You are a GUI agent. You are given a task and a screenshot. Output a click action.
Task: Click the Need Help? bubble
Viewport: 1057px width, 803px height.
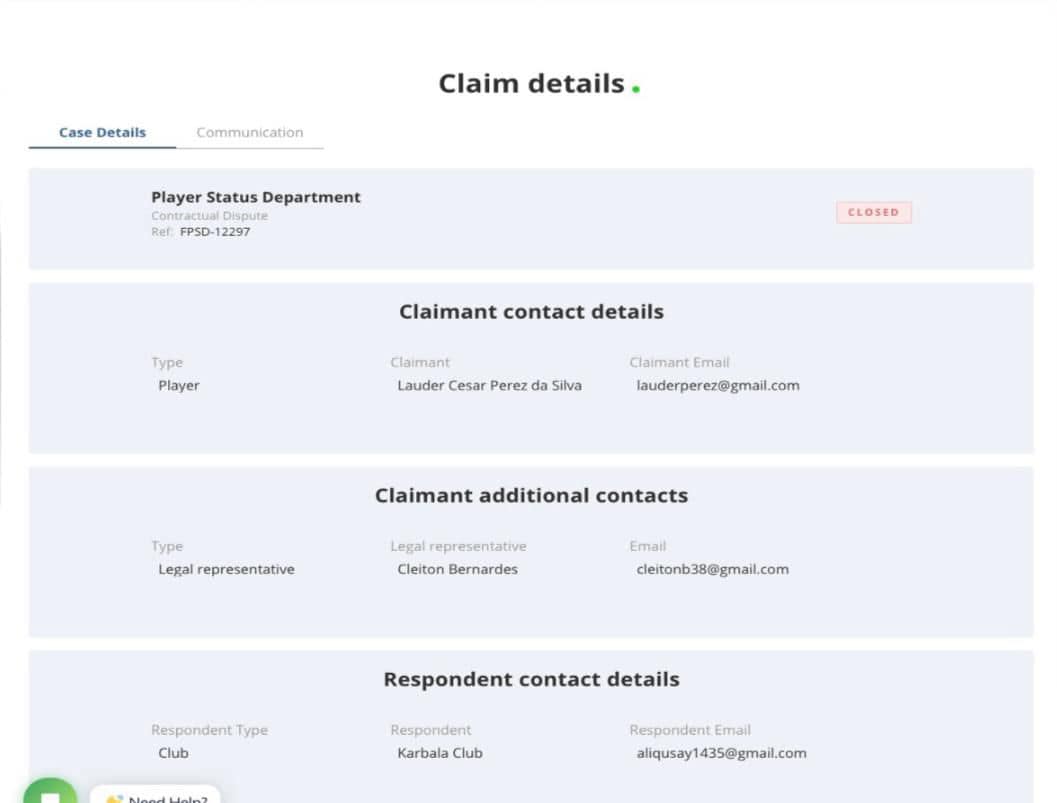[157, 797]
